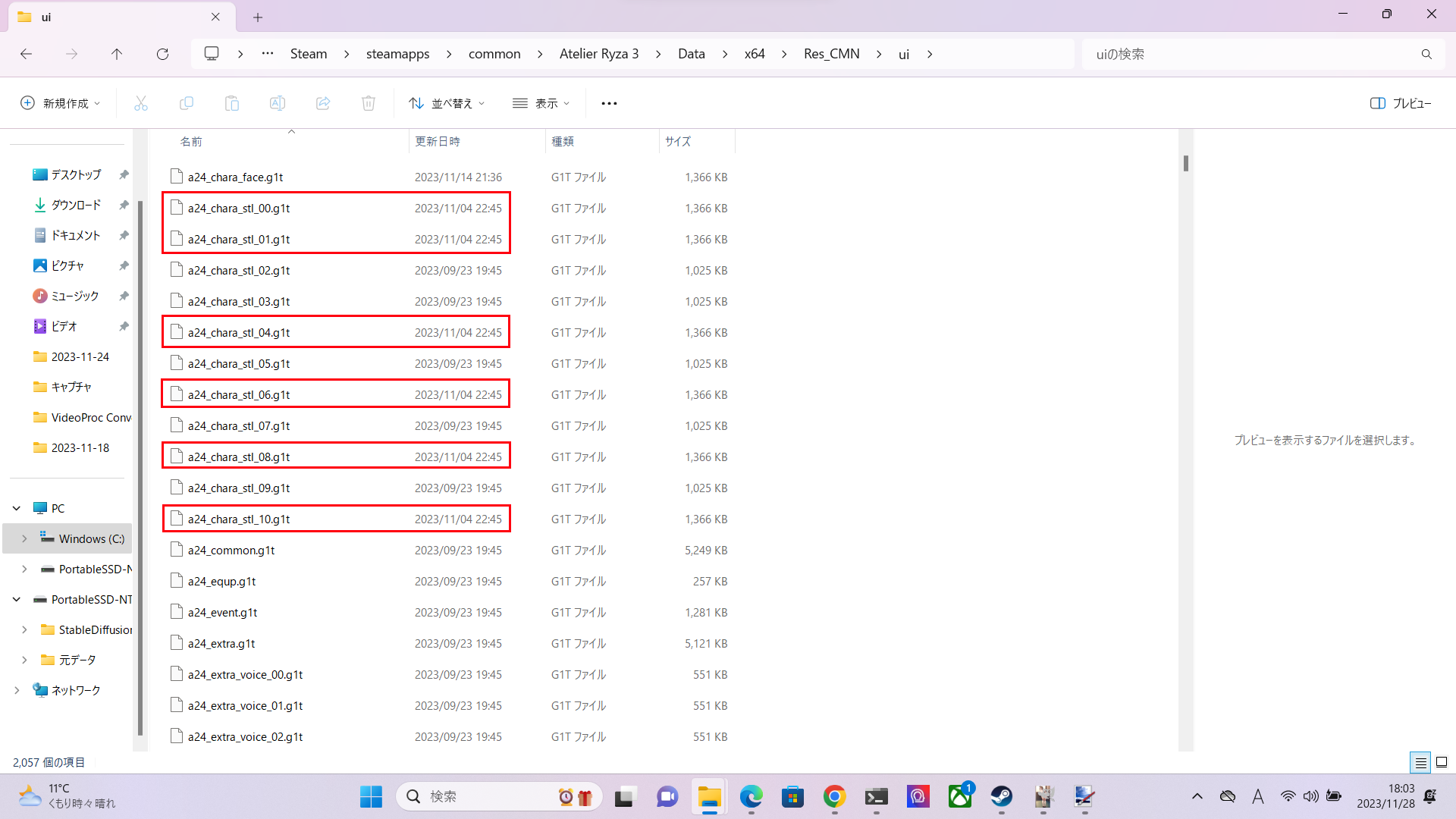Click the rename icon in toolbar
Viewport: 1456px width, 819px height.
point(278,103)
